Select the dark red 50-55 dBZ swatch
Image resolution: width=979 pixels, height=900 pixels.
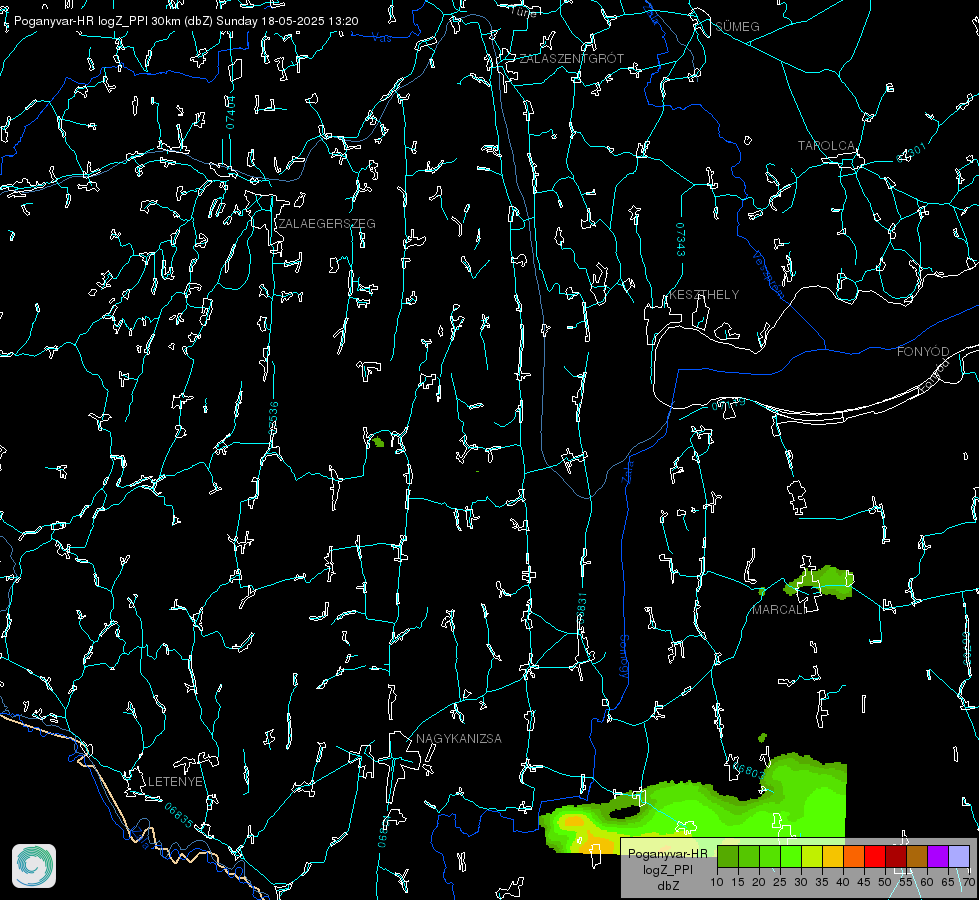tap(896, 856)
